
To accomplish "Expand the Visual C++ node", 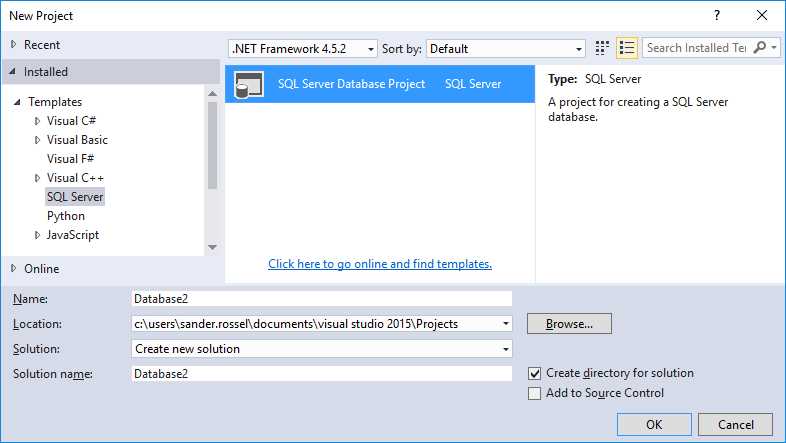I will tap(37, 178).
